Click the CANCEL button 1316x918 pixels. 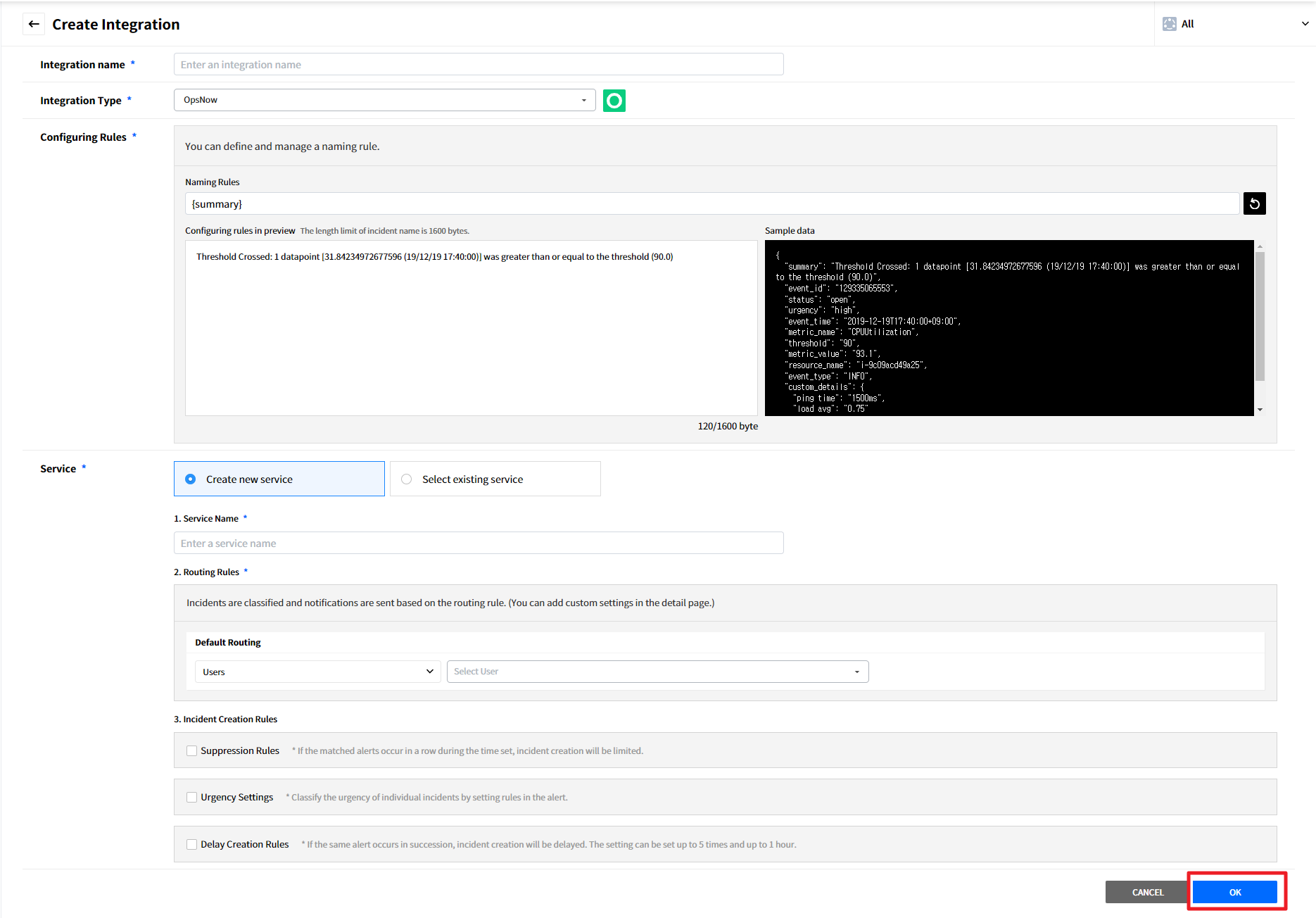(1147, 892)
